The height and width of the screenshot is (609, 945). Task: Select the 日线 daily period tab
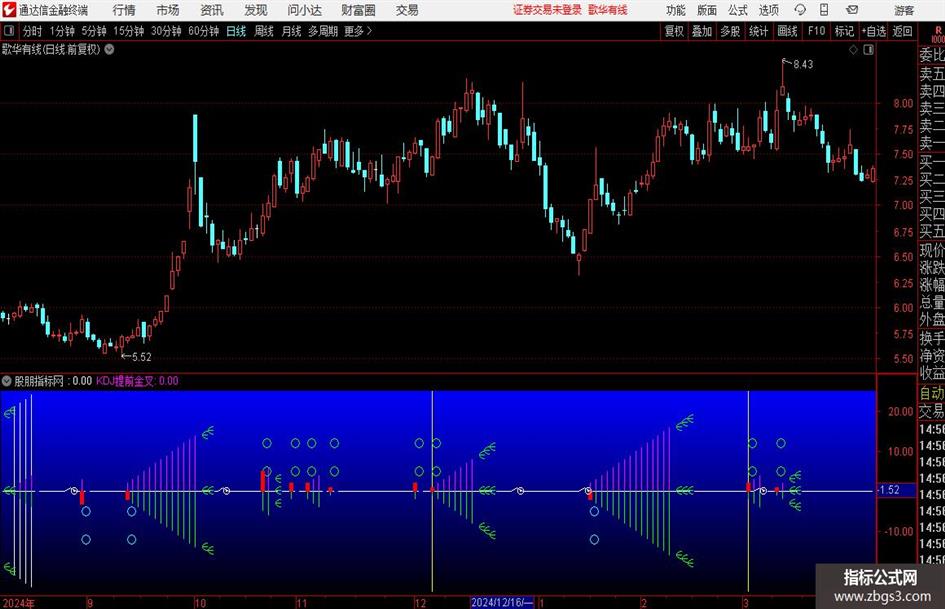(236, 31)
